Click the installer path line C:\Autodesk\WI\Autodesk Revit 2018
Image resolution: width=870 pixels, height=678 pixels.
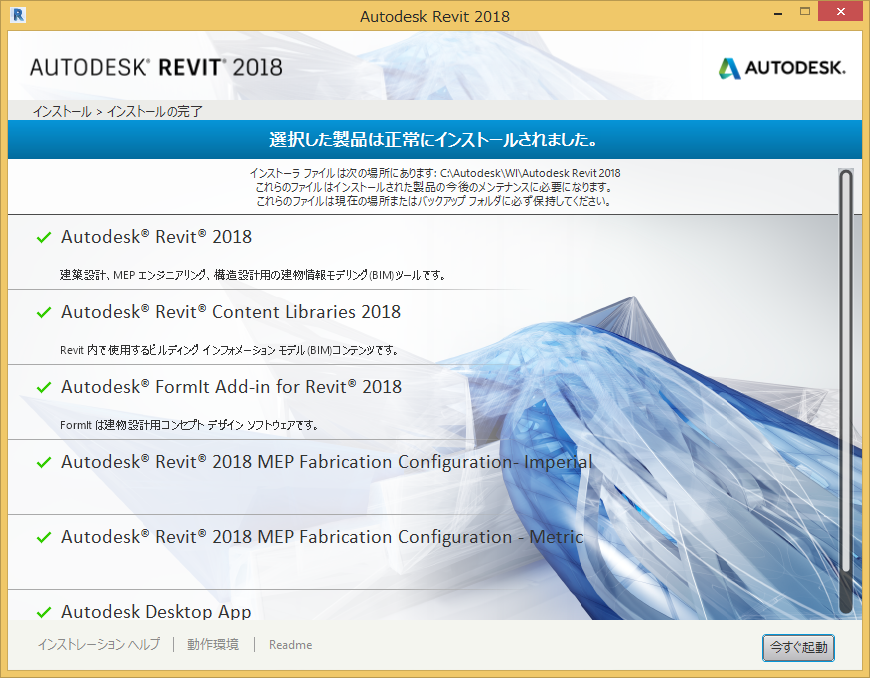435,173
